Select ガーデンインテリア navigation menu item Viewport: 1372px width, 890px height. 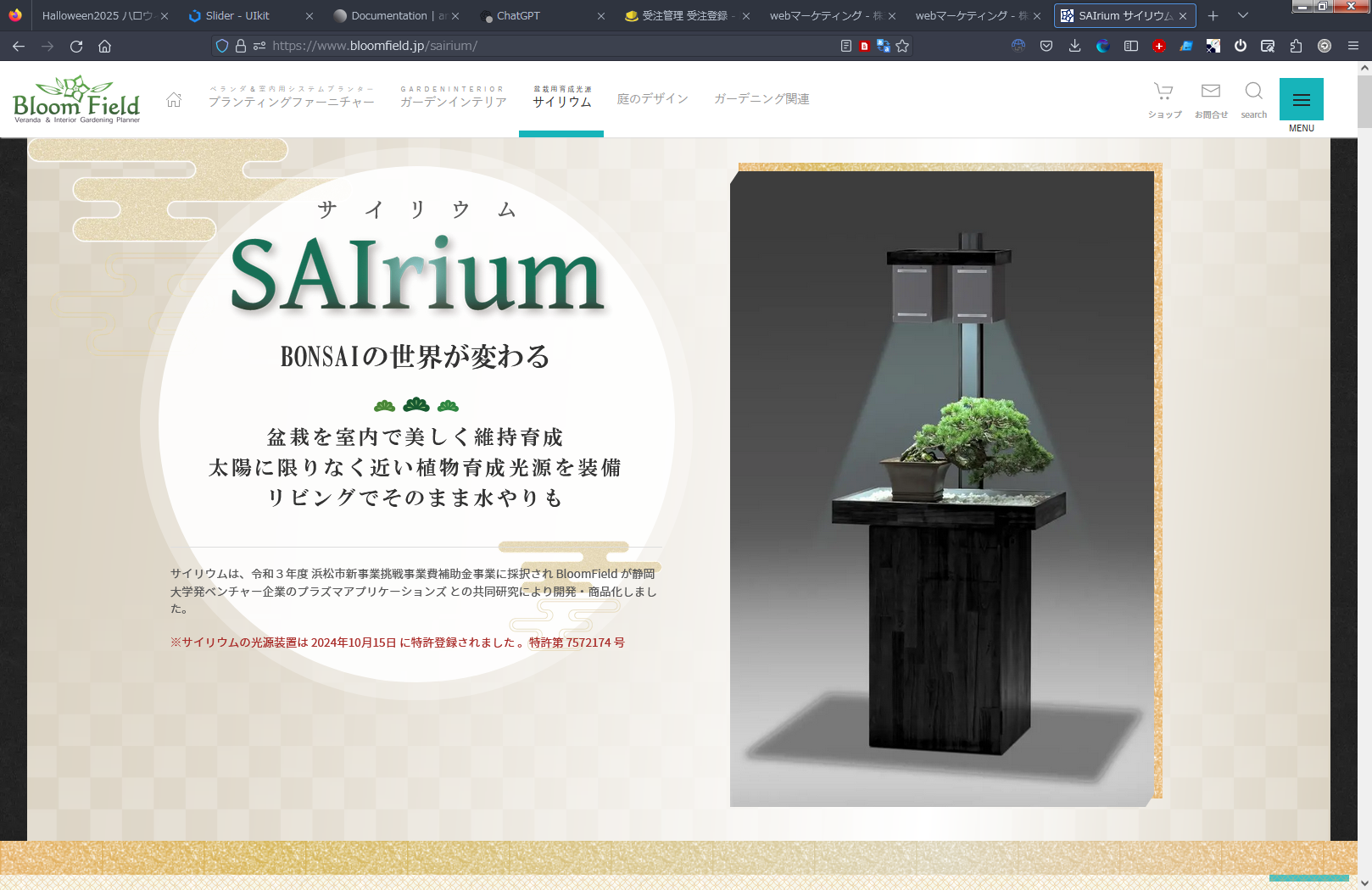pyautogui.click(x=454, y=98)
